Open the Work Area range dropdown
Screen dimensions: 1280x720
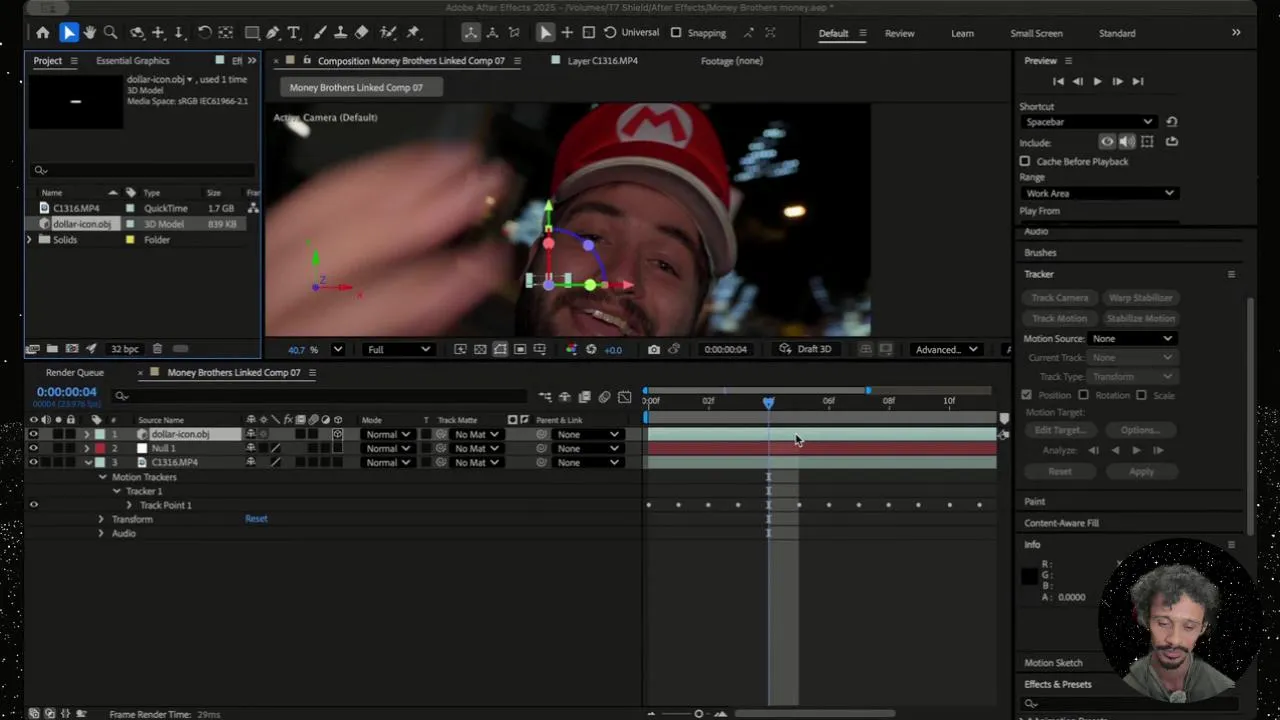click(x=1098, y=193)
